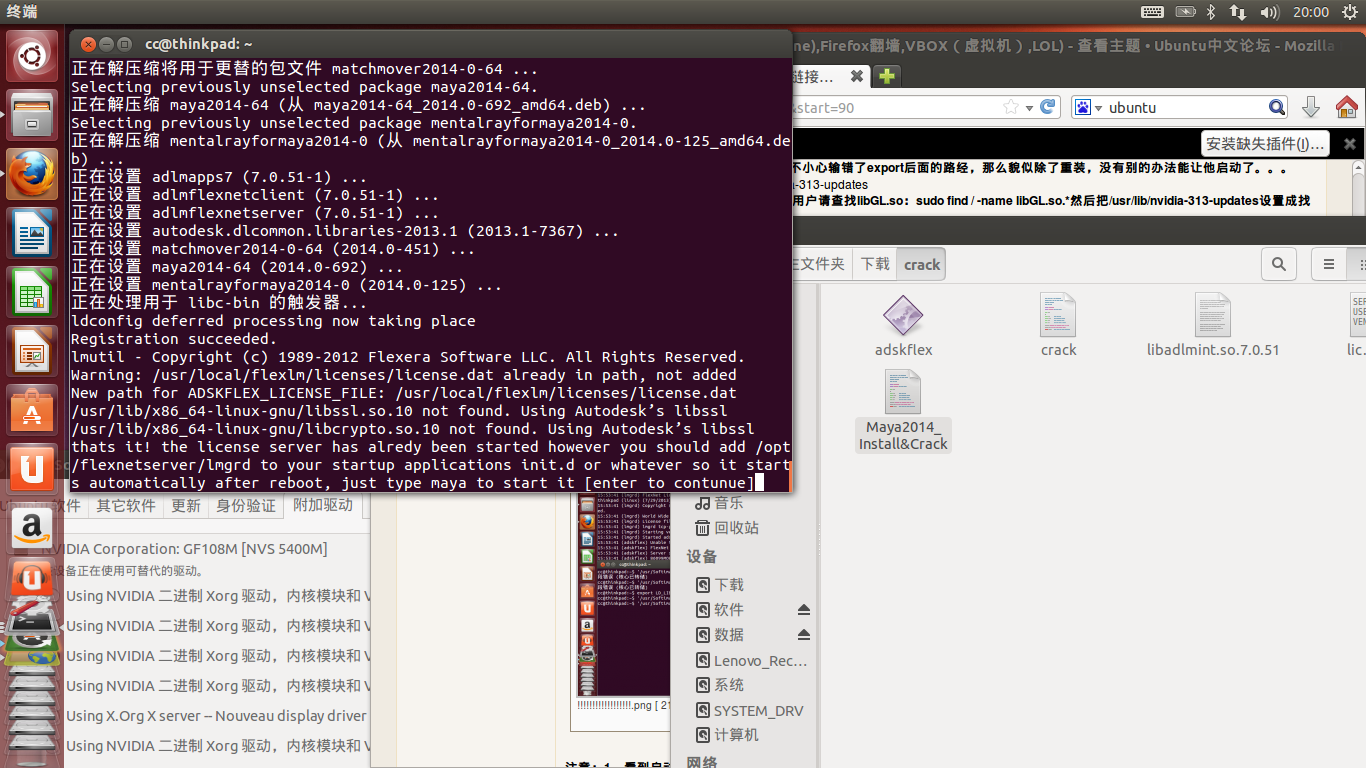
Task: Open the sound volume indicator
Action: coord(1270,12)
